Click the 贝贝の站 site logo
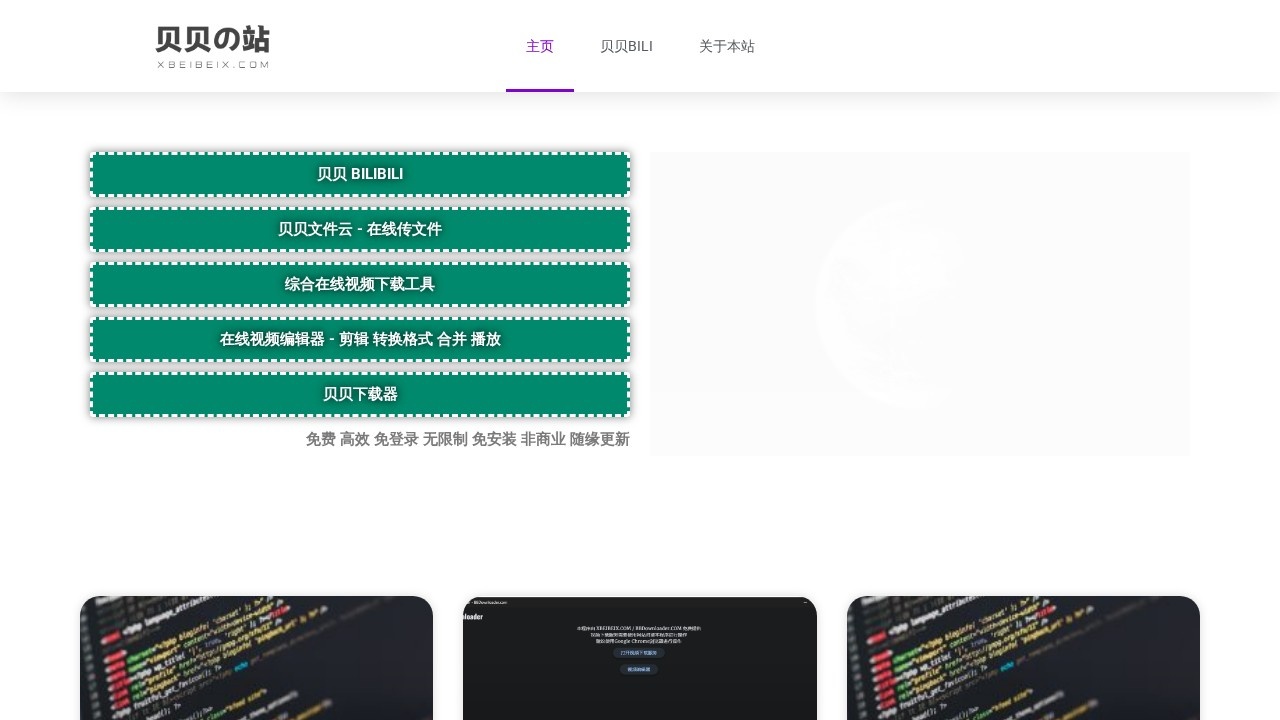 coord(212,40)
